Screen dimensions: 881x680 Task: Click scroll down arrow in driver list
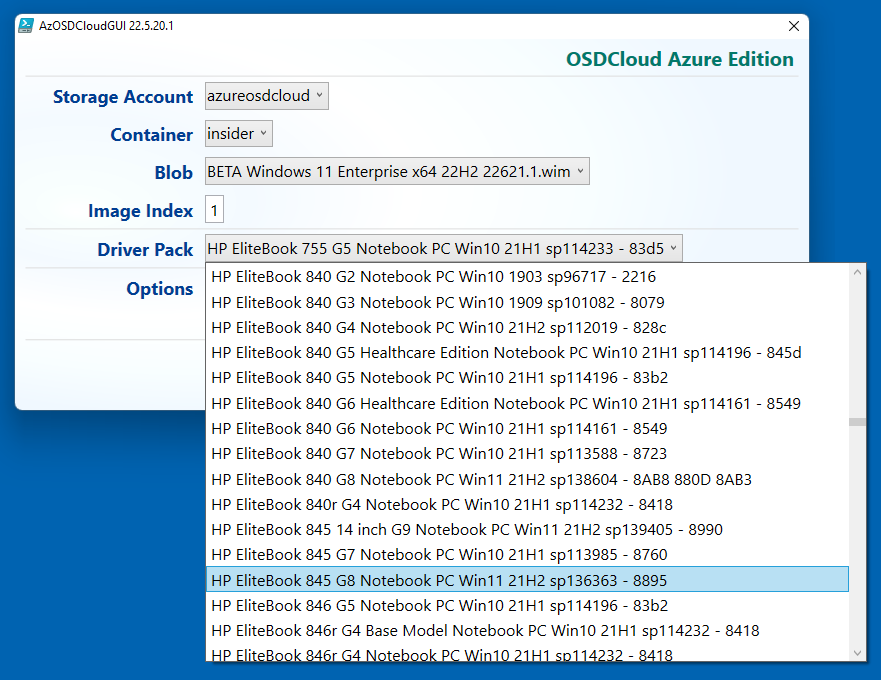coord(857,652)
